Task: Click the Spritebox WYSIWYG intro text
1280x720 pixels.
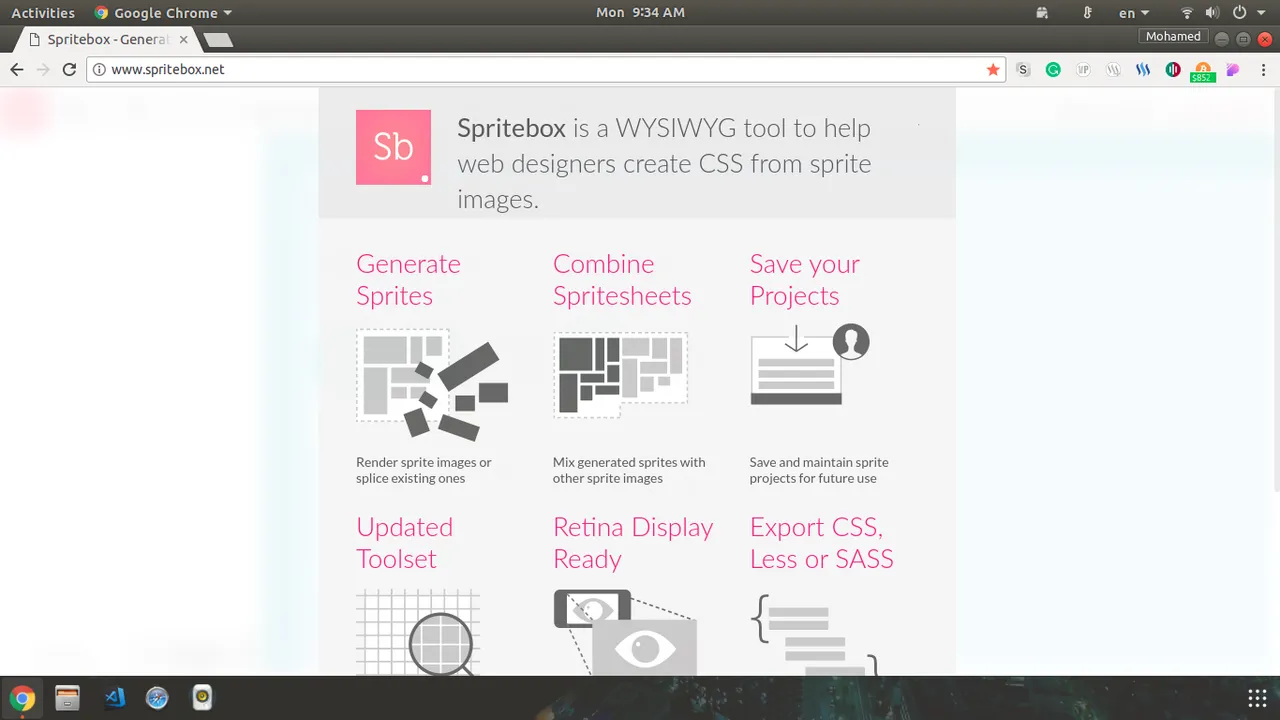Action: click(x=664, y=163)
